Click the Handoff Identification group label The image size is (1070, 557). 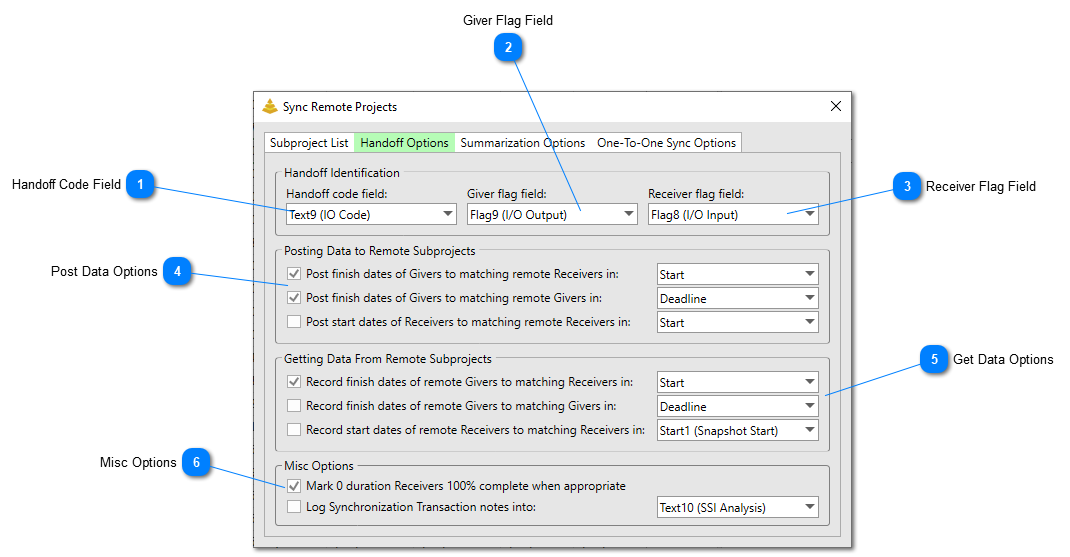coord(342,173)
